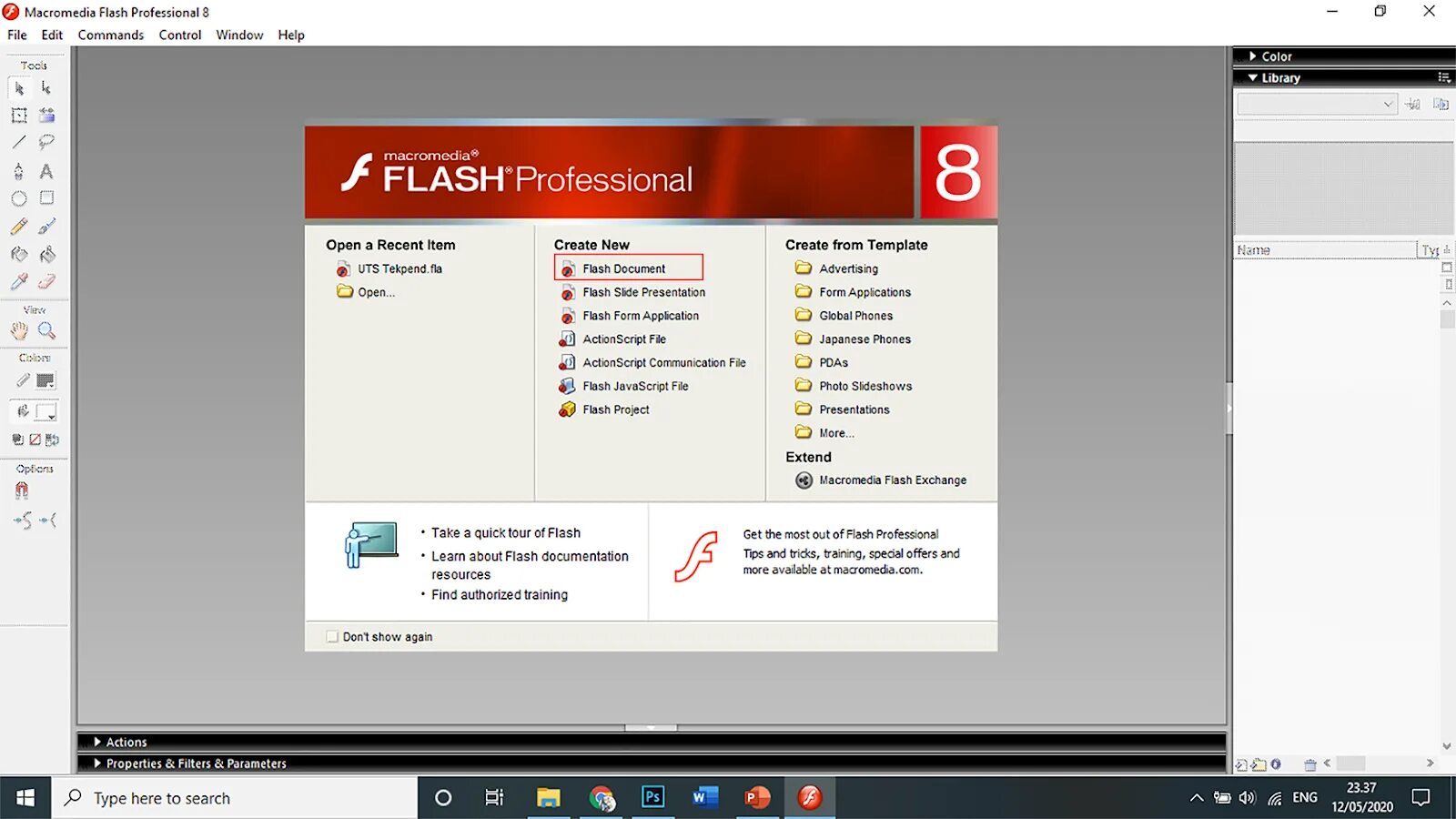Open the Library document dropdown
The height and width of the screenshot is (819, 1456).
[1317, 105]
